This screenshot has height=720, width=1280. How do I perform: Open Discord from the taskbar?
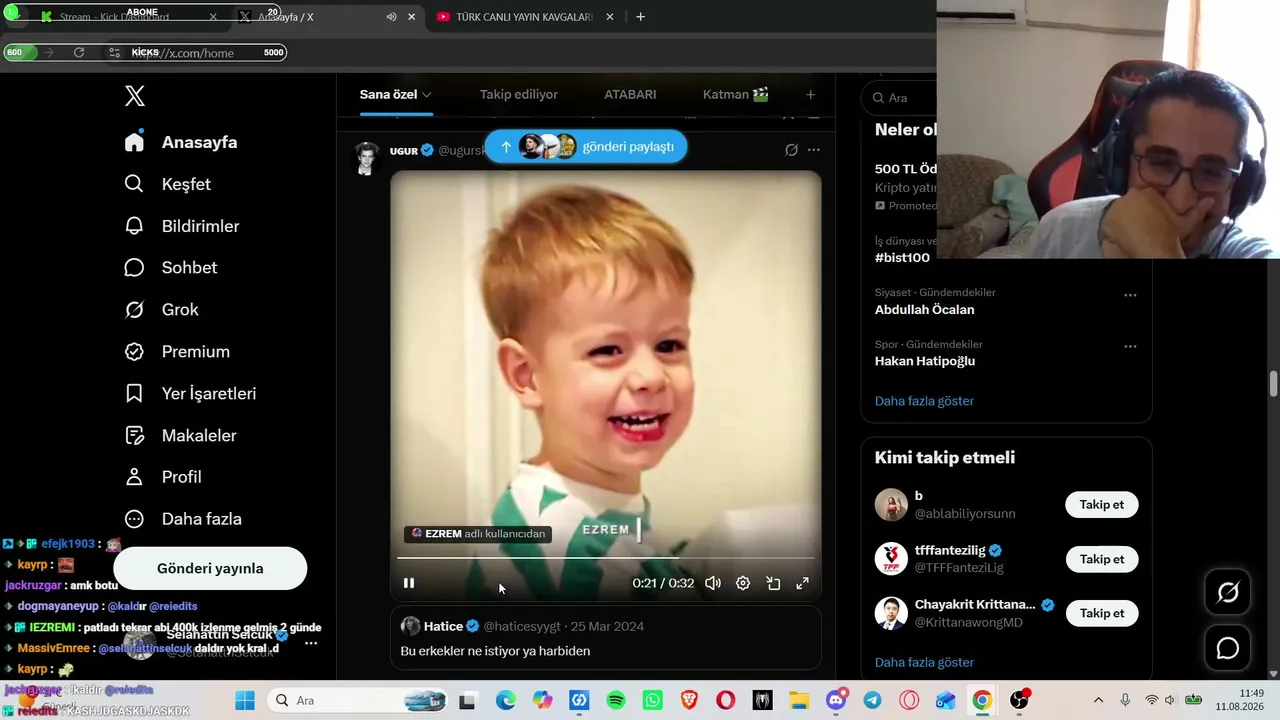point(836,700)
